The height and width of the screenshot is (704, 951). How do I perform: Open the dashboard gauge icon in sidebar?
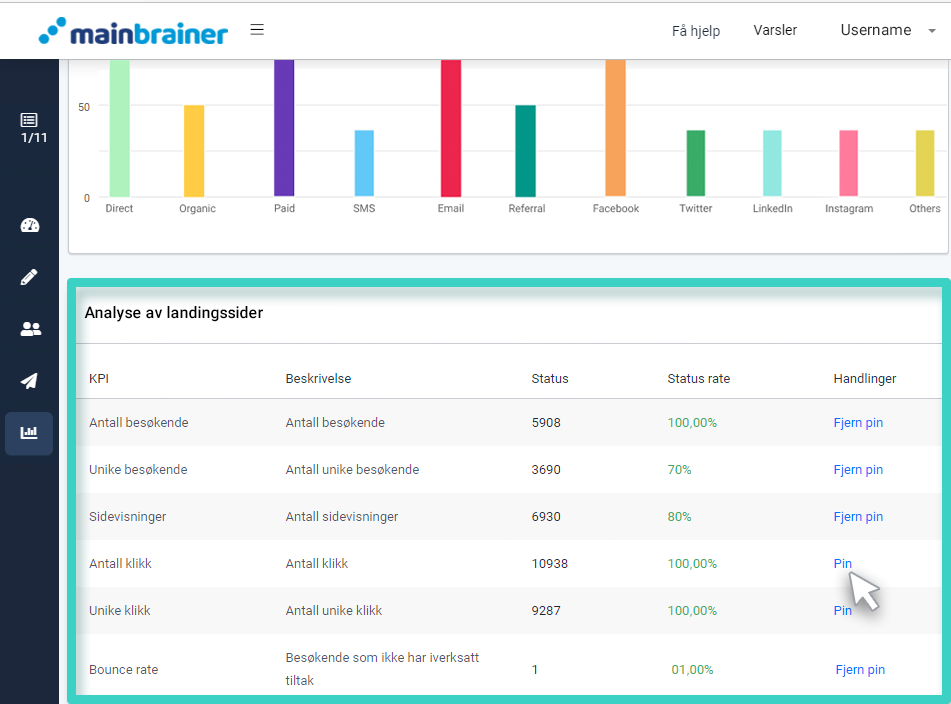[30, 225]
